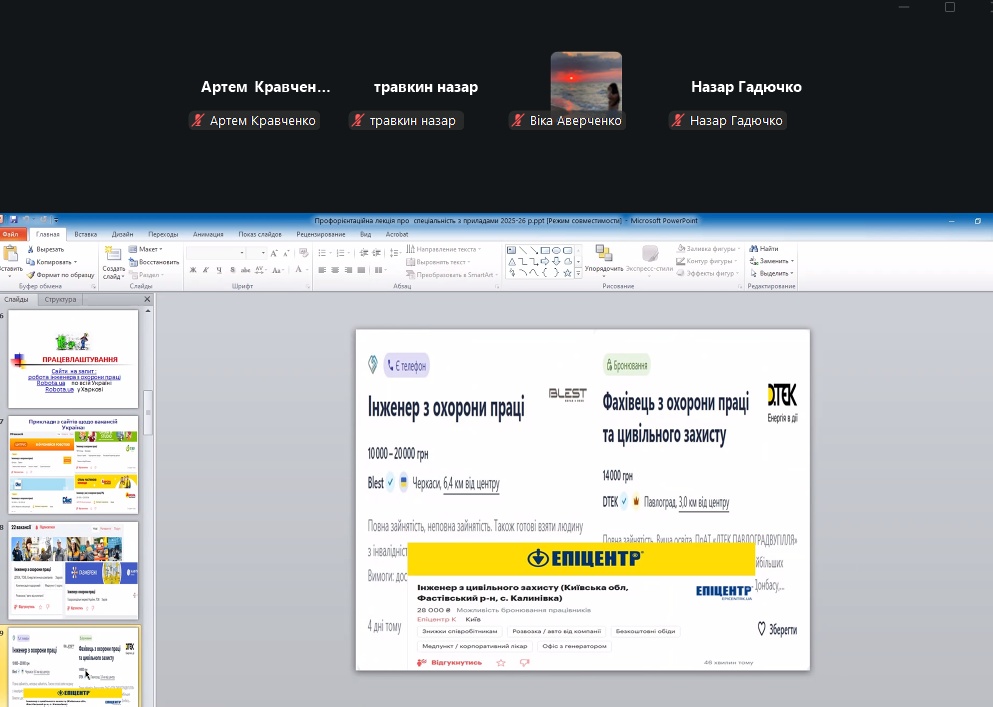Click Заменить to replace text
Viewport: 993px width, 707px height.
pos(772,261)
